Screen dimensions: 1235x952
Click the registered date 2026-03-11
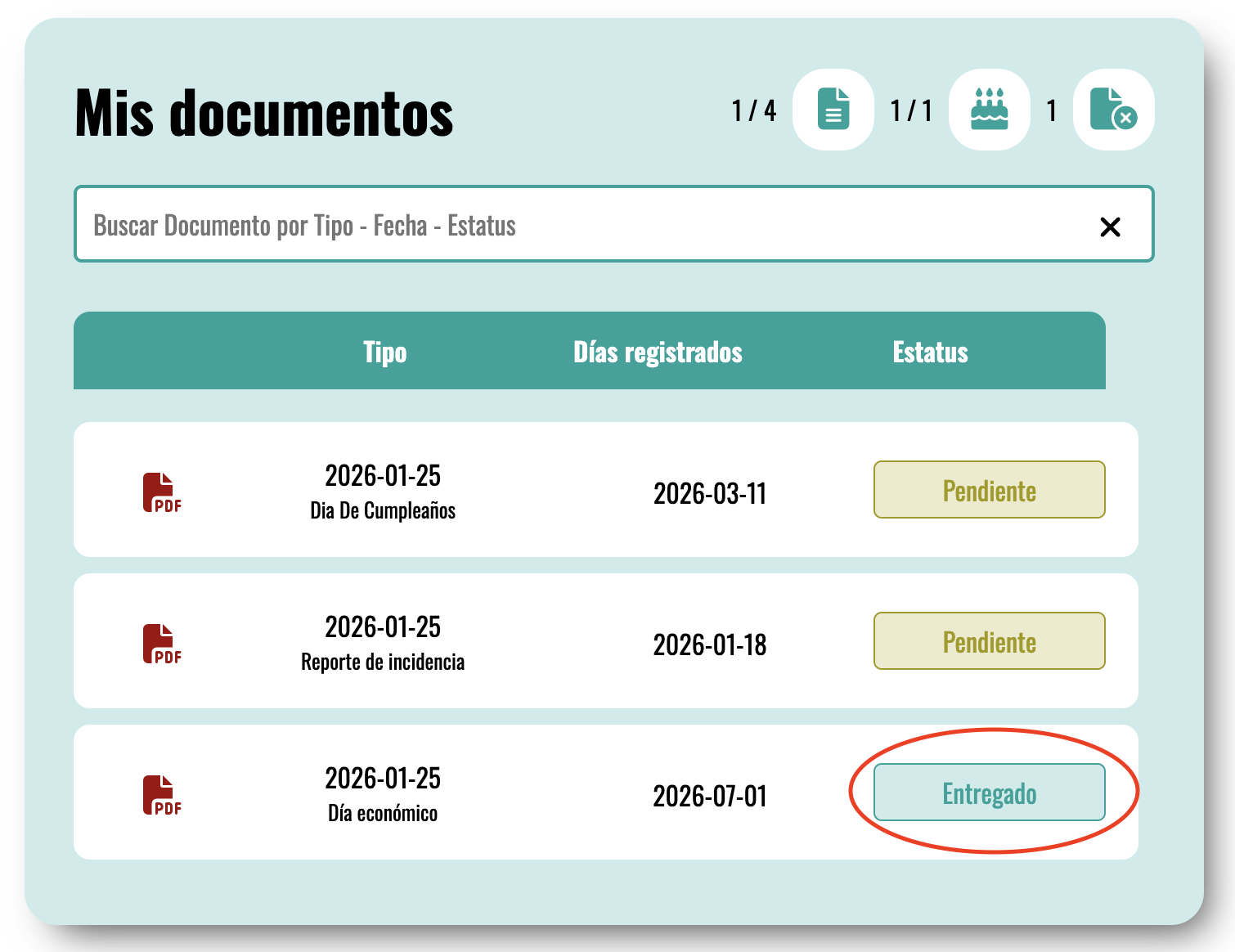[709, 493]
